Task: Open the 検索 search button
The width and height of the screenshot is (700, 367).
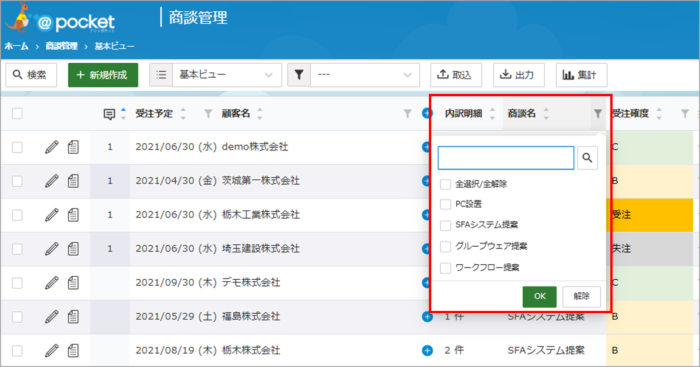Action: point(31,75)
